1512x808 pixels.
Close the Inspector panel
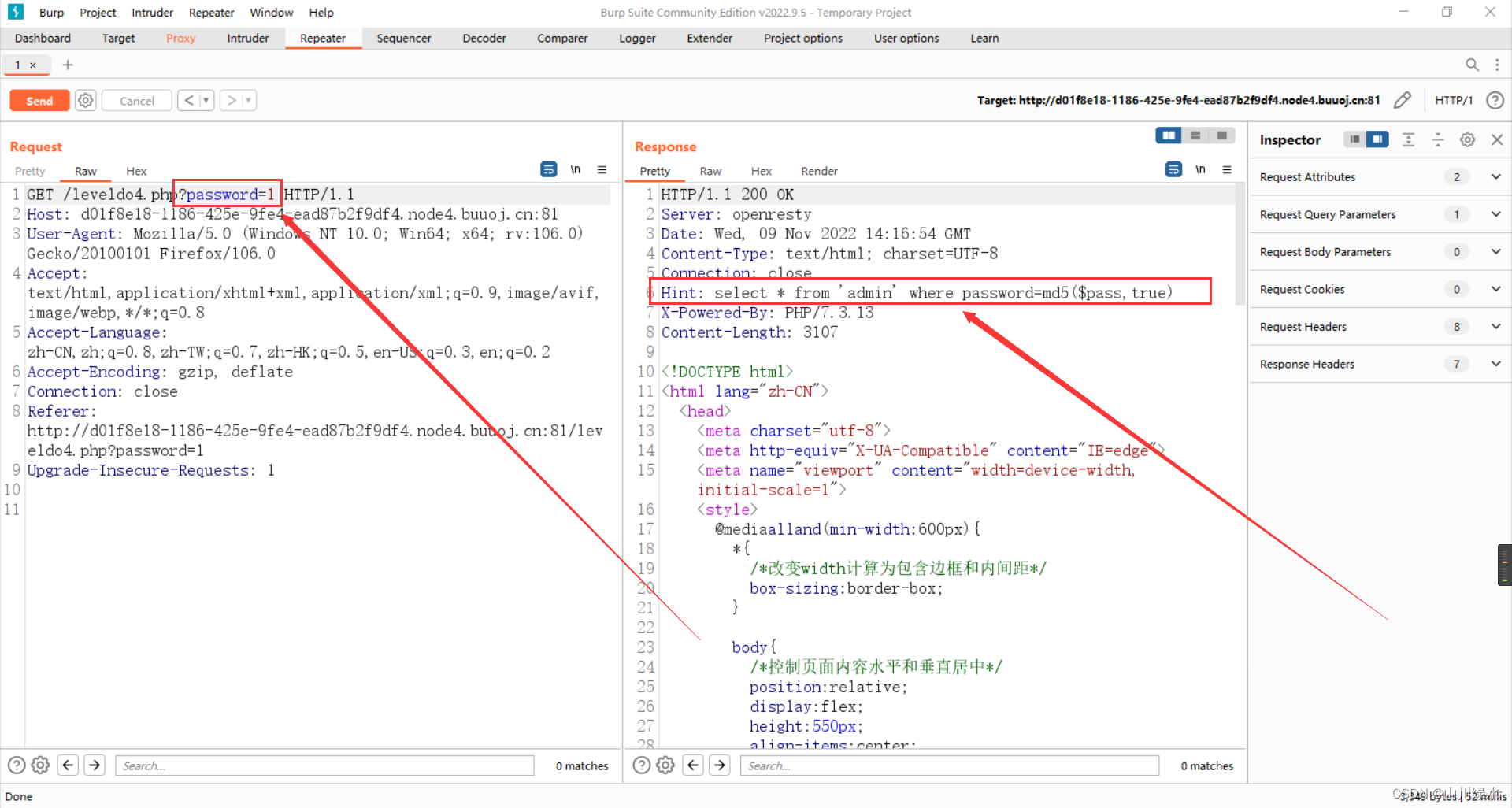click(1497, 139)
